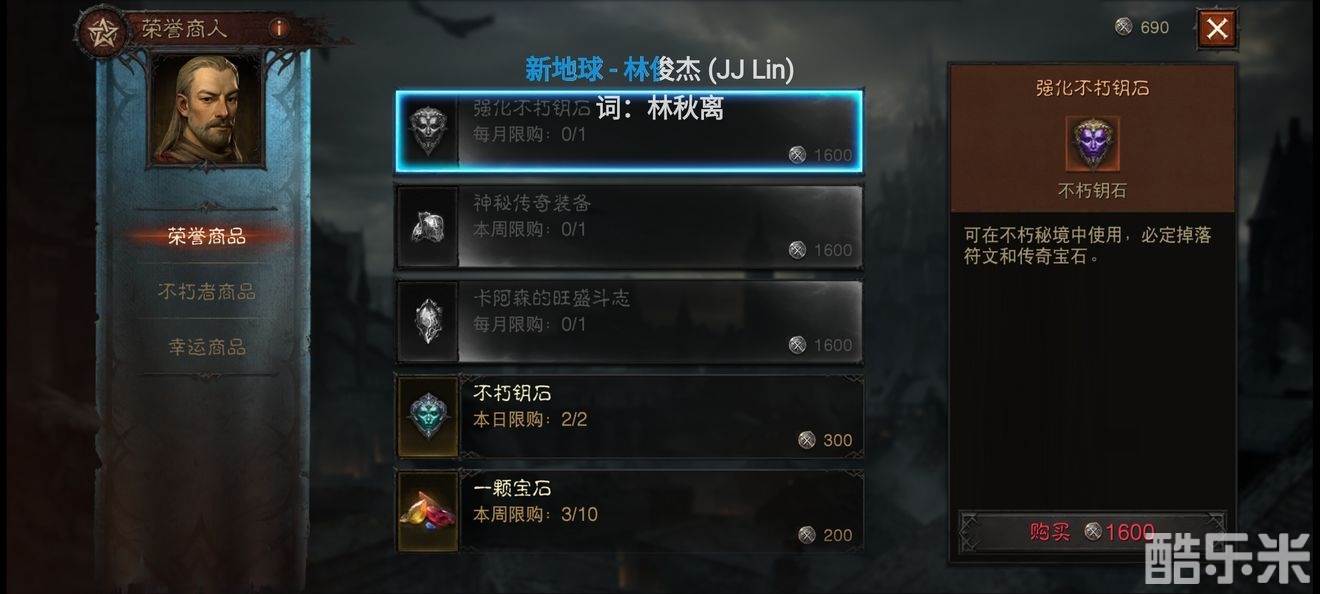The height and width of the screenshot is (594, 1320).
Task: Switch to the 幸运商品 tab
Action: tap(207, 347)
